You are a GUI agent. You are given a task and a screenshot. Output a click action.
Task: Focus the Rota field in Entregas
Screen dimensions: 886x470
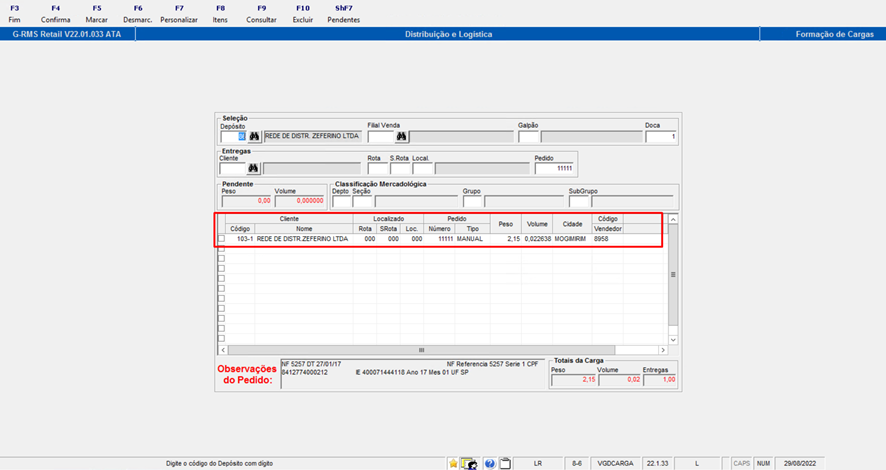[x=377, y=168]
